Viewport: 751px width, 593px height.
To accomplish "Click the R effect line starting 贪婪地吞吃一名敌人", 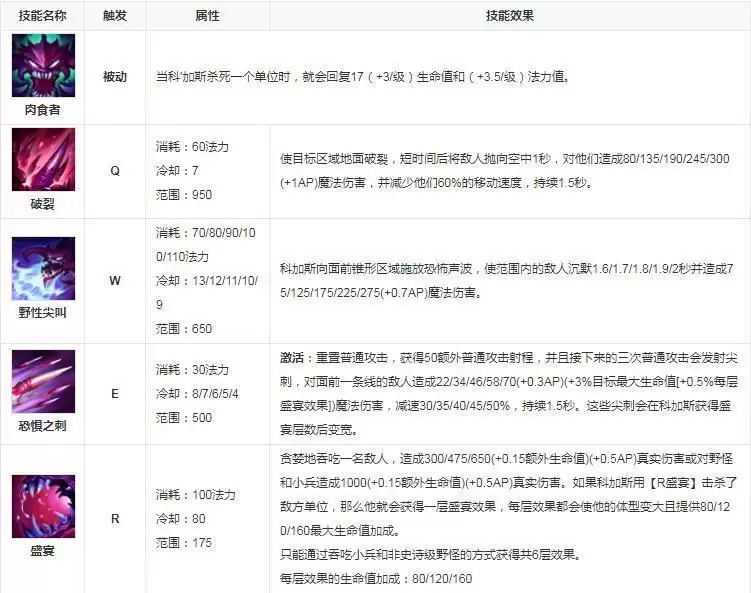I will [x=506, y=459].
